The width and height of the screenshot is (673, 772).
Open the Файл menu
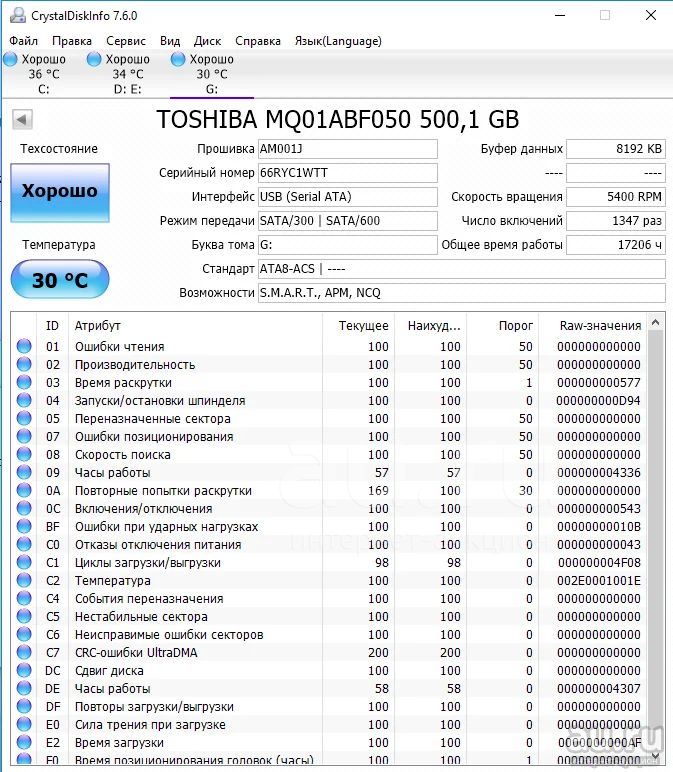pos(24,41)
